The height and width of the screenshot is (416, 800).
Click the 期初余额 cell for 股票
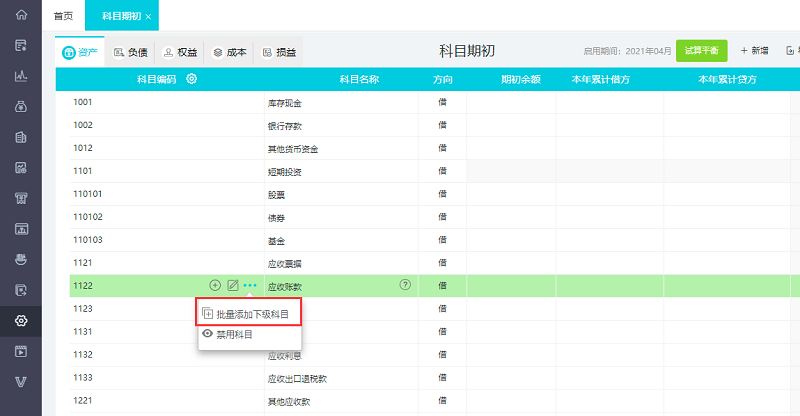point(511,194)
